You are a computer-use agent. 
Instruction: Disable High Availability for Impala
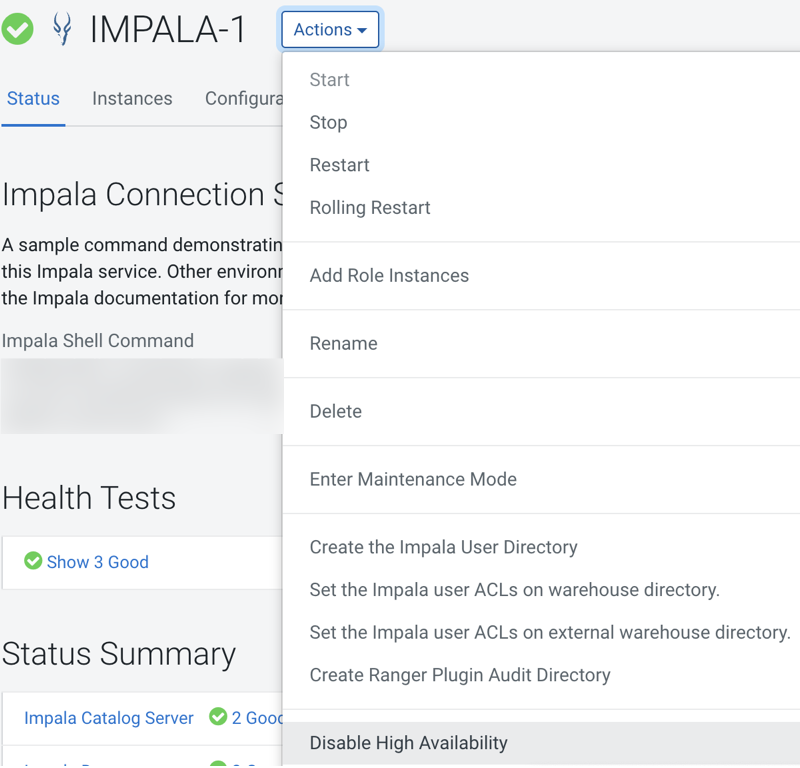pyautogui.click(x=408, y=743)
